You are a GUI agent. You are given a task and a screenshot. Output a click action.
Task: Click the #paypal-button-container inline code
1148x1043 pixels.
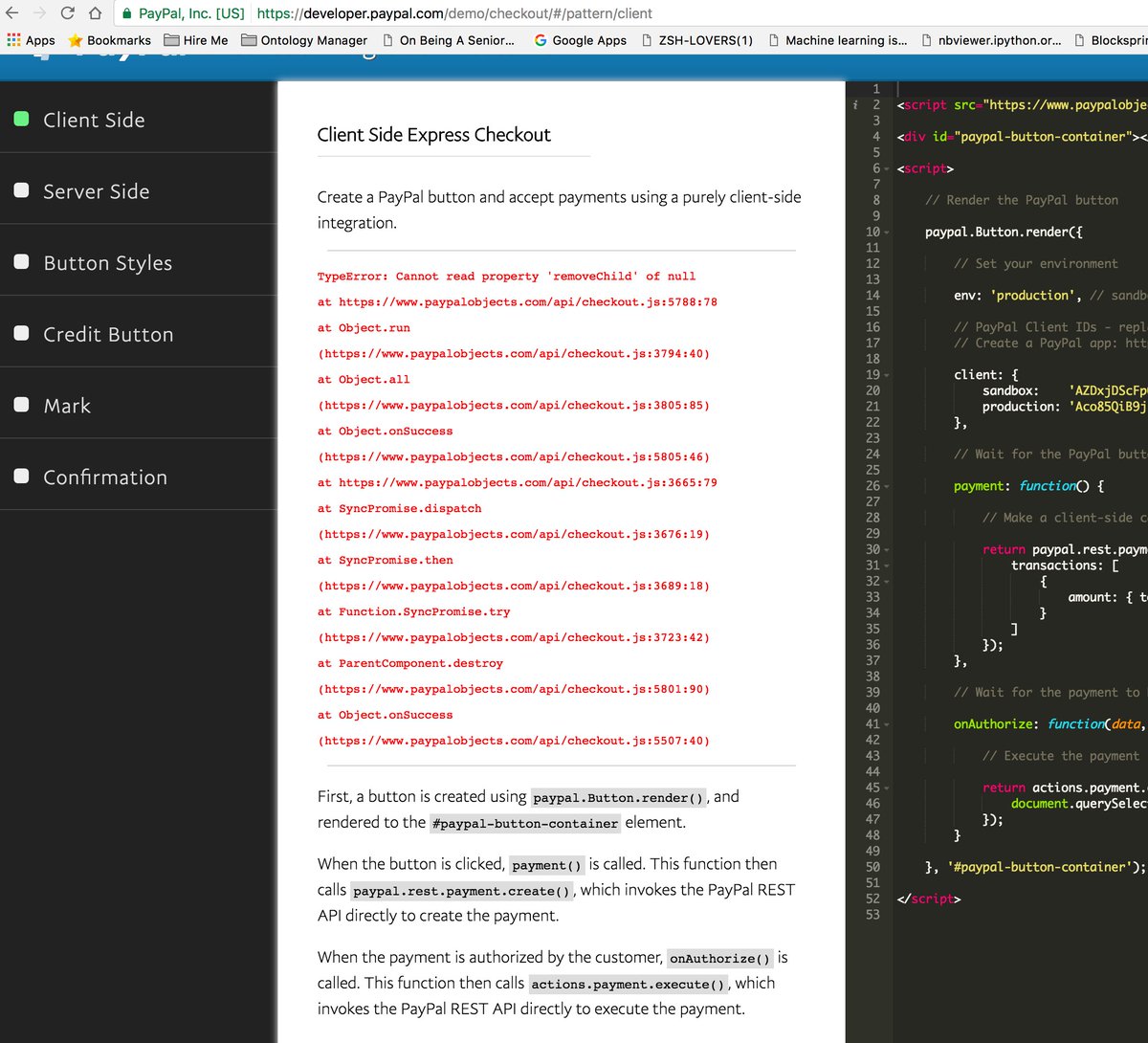click(524, 824)
